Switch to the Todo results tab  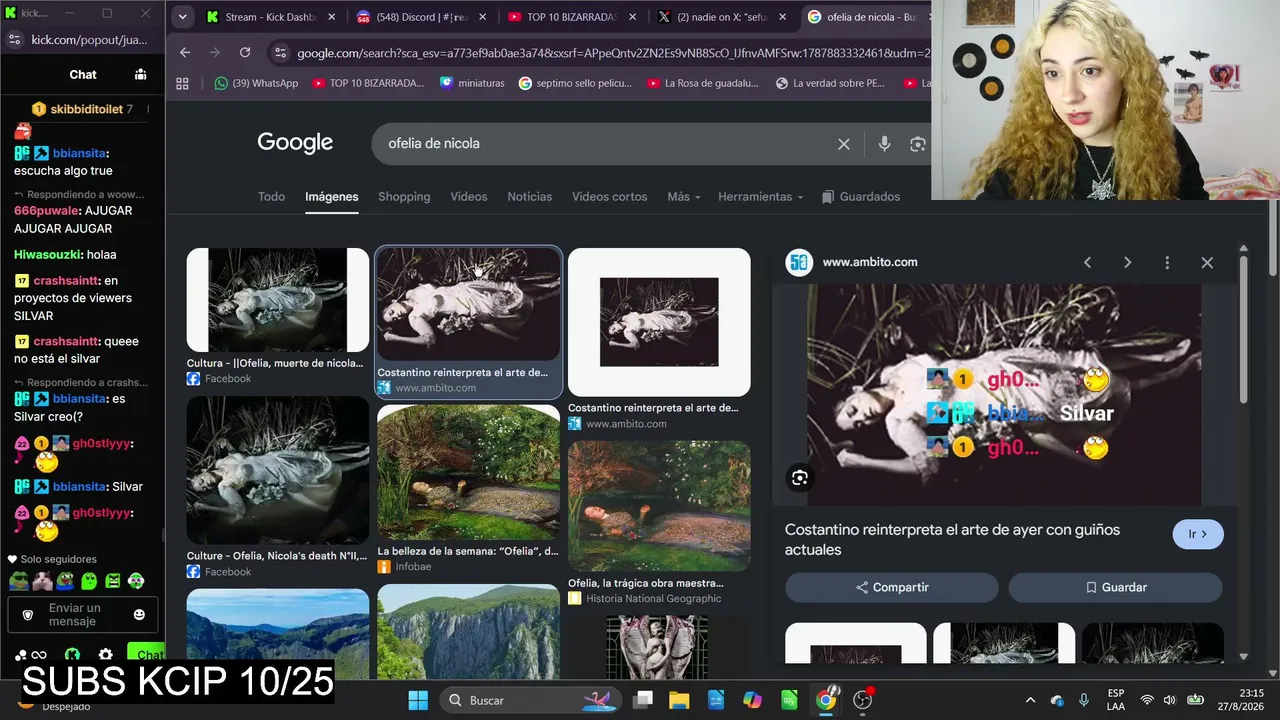coord(272,197)
